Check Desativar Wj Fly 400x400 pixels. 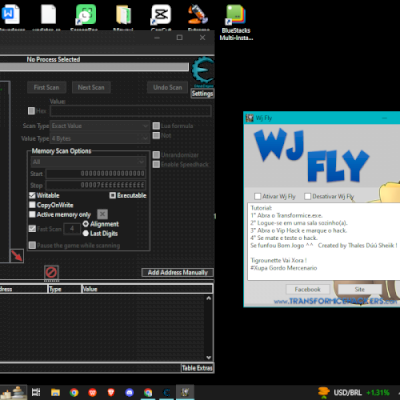[x=308, y=196]
